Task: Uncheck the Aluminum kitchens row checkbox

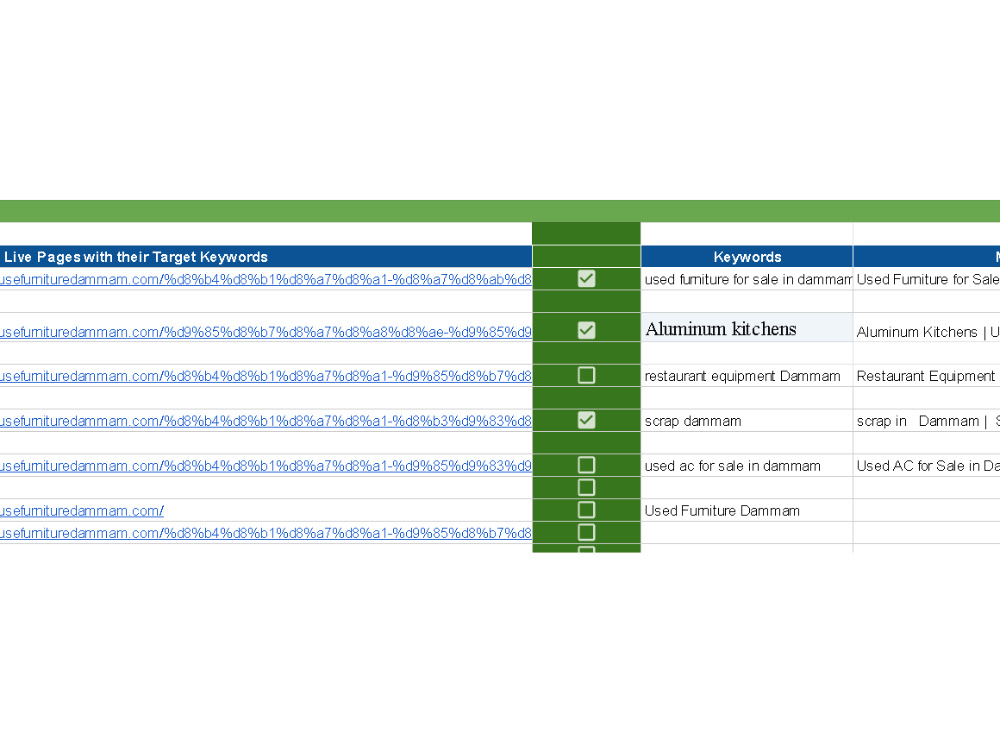Action: click(586, 330)
